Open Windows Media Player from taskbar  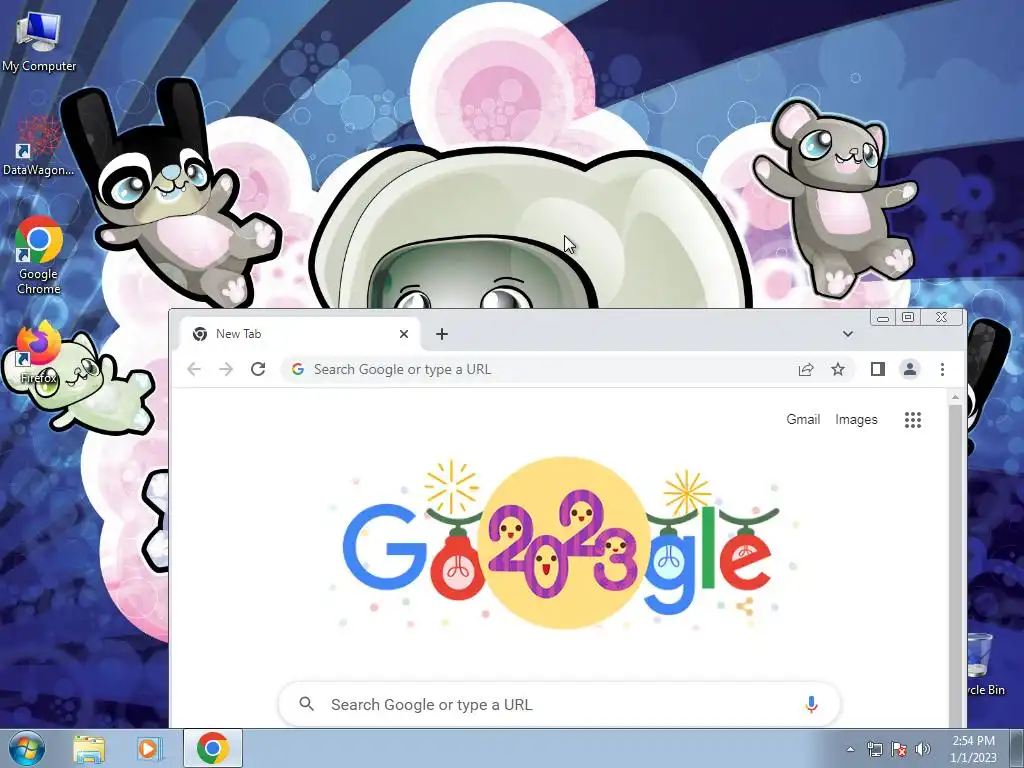pyautogui.click(x=148, y=748)
